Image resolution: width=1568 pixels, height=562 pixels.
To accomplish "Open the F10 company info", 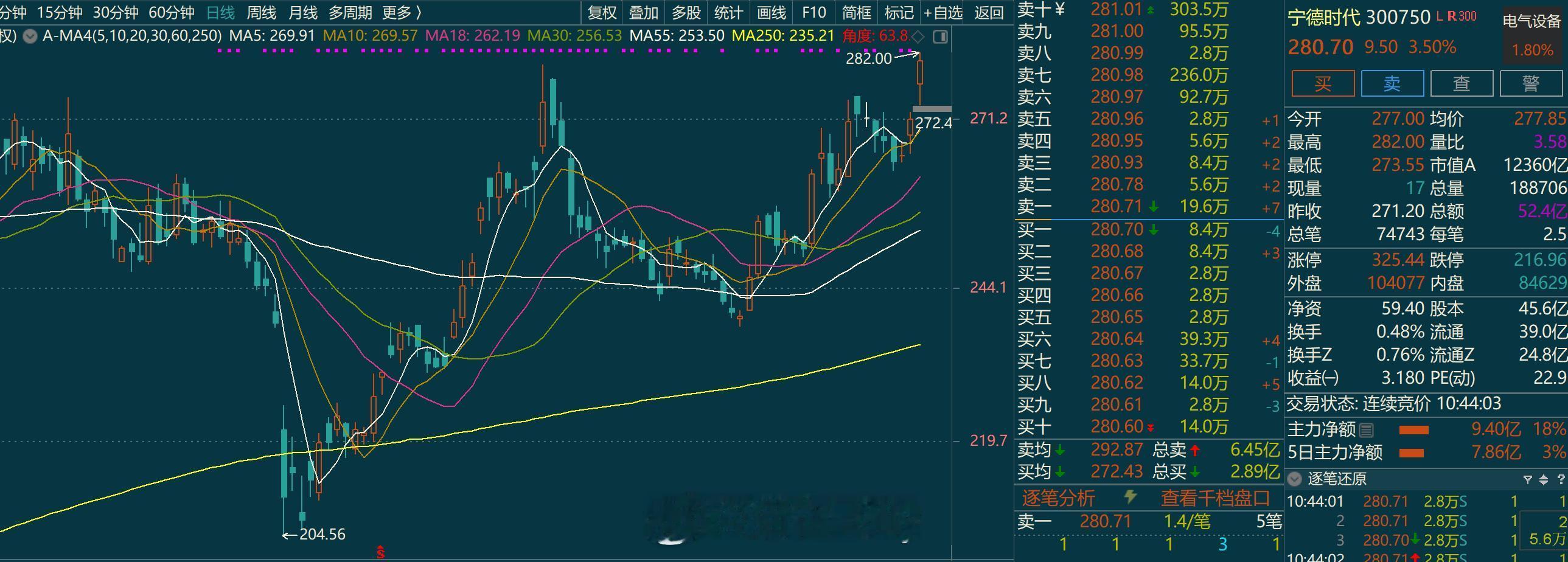I will coord(814,12).
